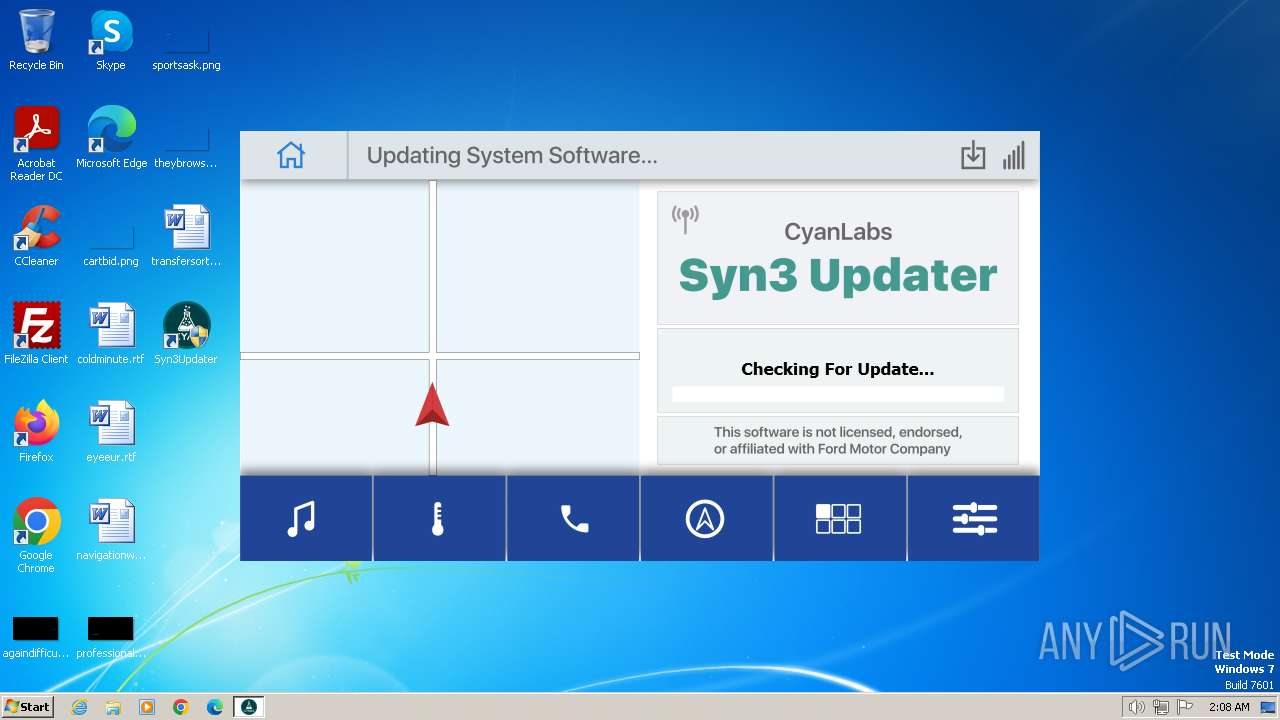Click the antenna broadcast icon near CyanLabs

tap(685, 219)
